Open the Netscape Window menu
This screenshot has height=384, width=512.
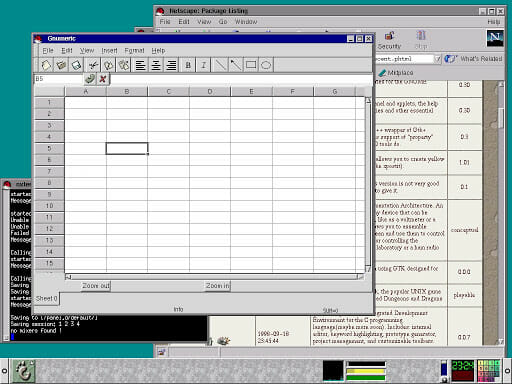point(246,22)
